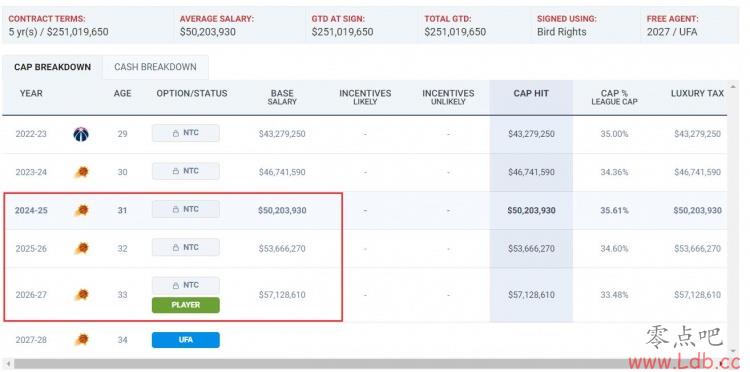Click the blue UFA status button
The width and height of the screenshot is (750, 372).
click(186, 340)
